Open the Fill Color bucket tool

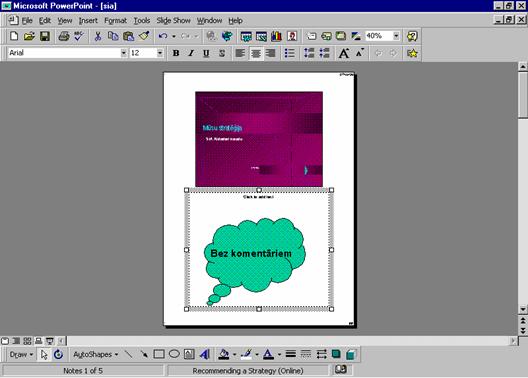coord(224,354)
